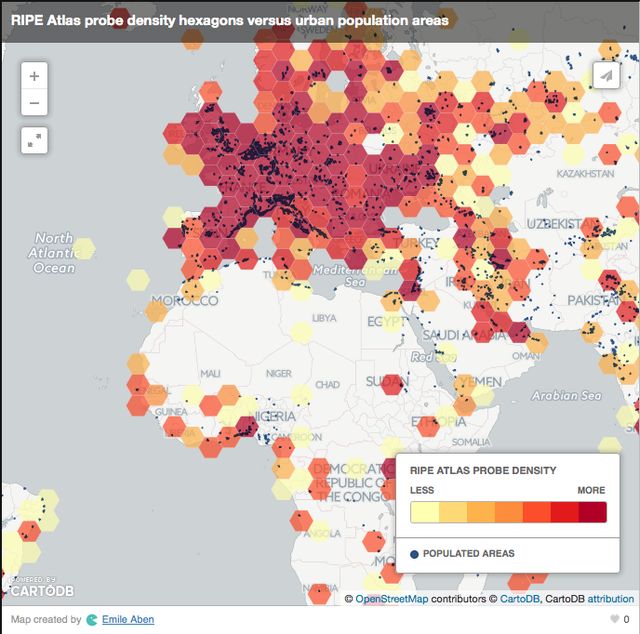
Task: Click the heart like icon
Action: click(x=614, y=619)
